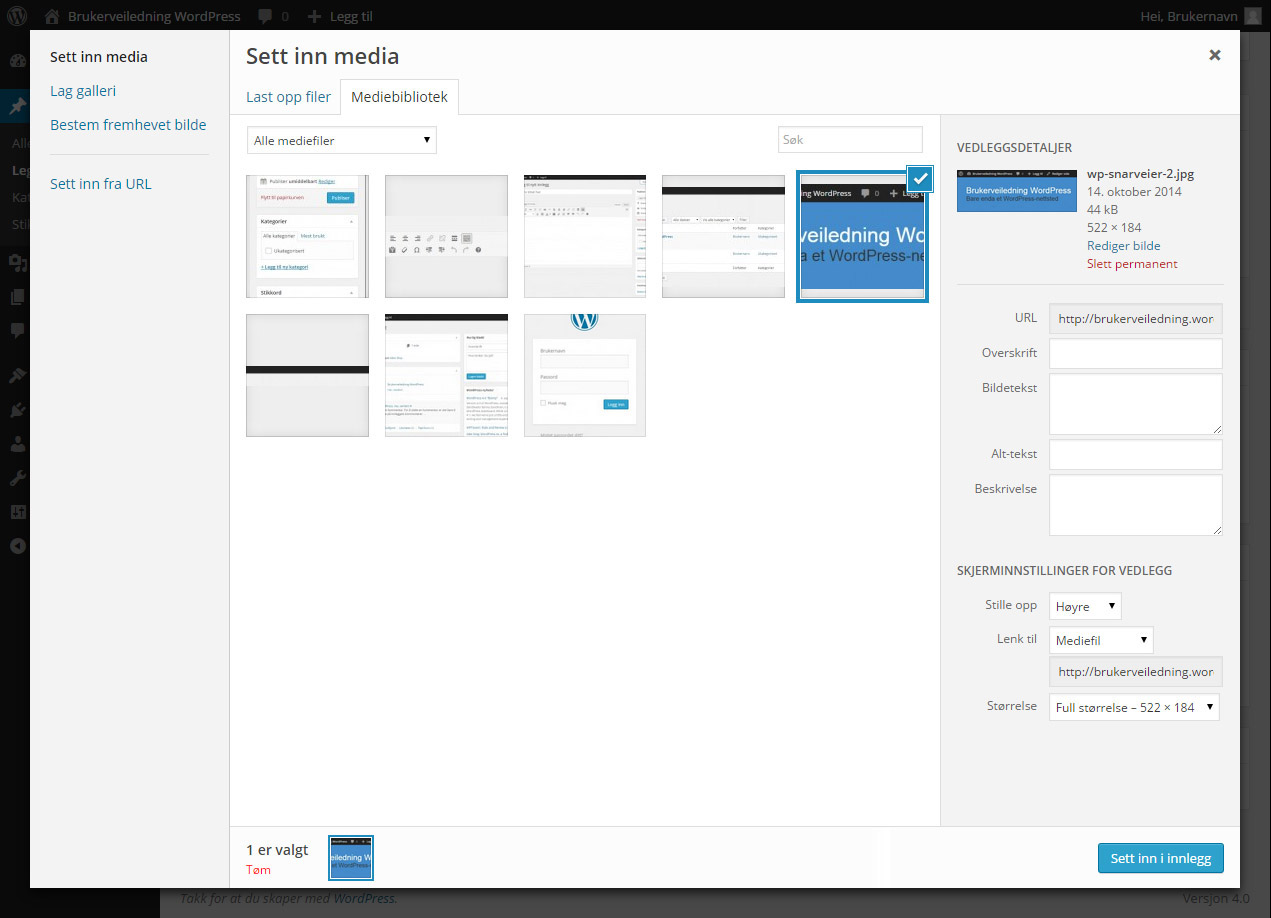1271x918 pixels.
Task: Click the attachment preview image in details pane
Action: click(x=1017, y=190)
